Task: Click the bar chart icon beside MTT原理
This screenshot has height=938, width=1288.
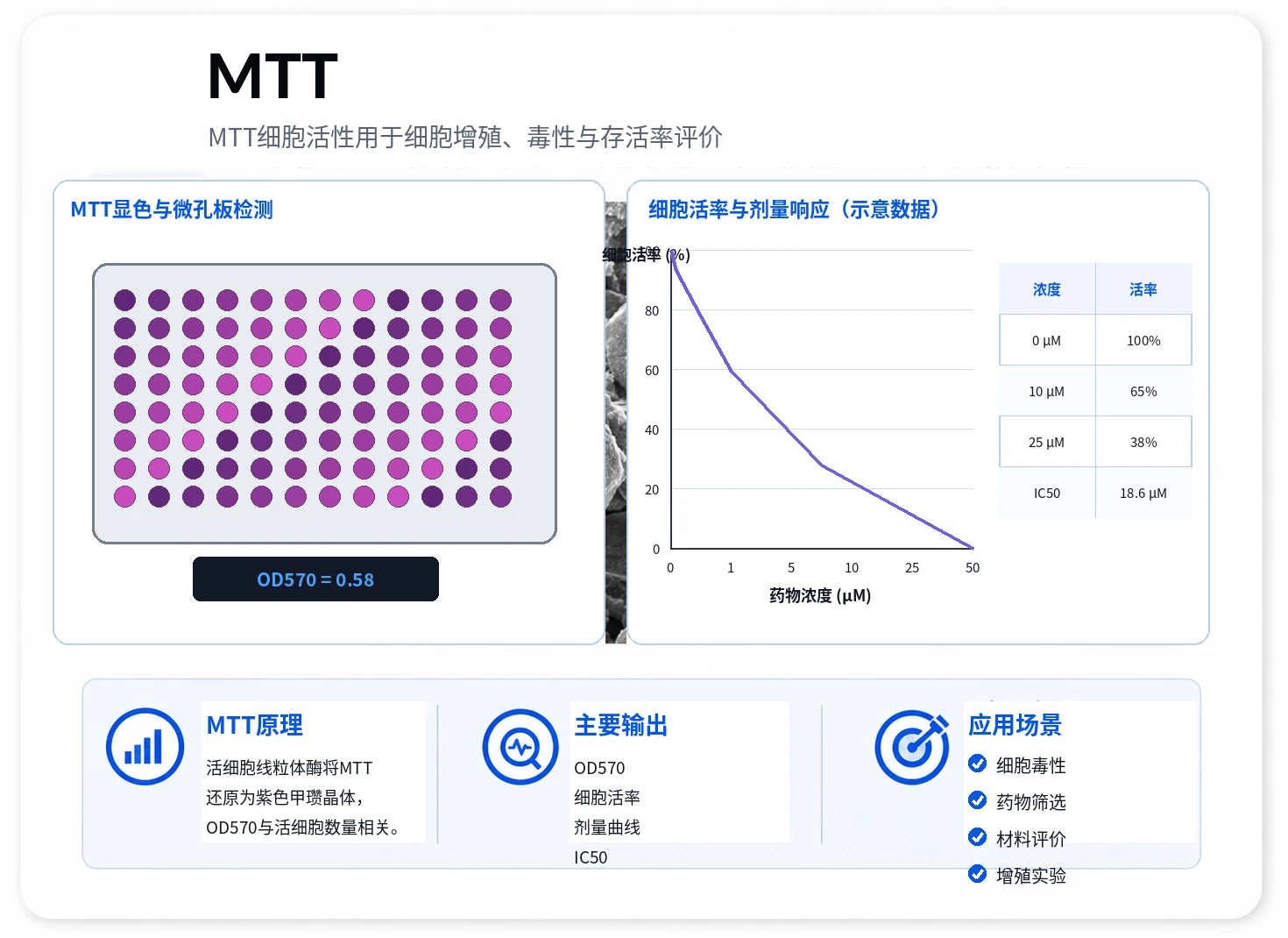Action: click(x=145, y=746)
